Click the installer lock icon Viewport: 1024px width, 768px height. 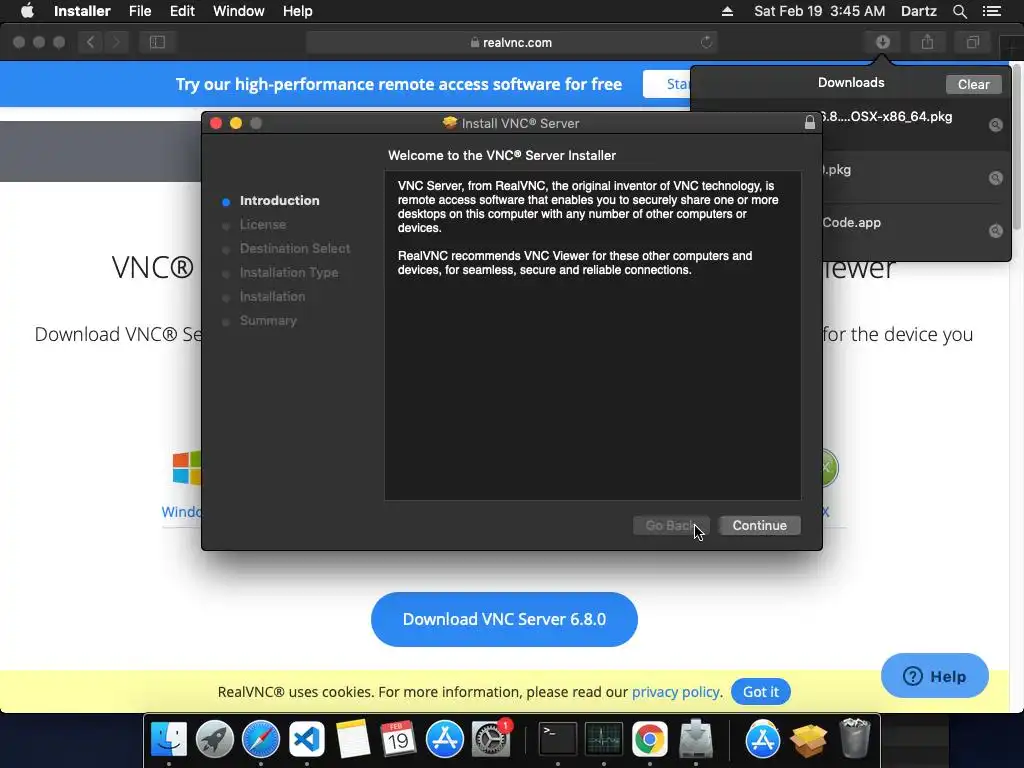(x=810, y=123)
